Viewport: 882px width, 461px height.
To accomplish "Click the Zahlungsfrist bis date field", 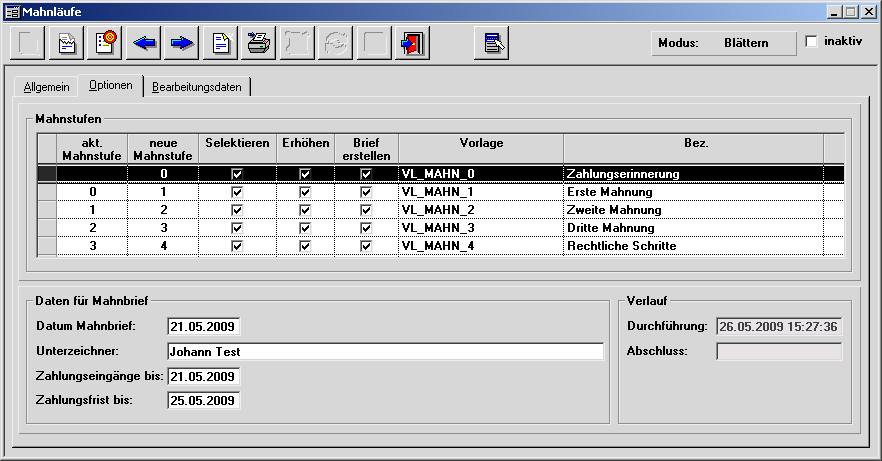I will point(204,401).
